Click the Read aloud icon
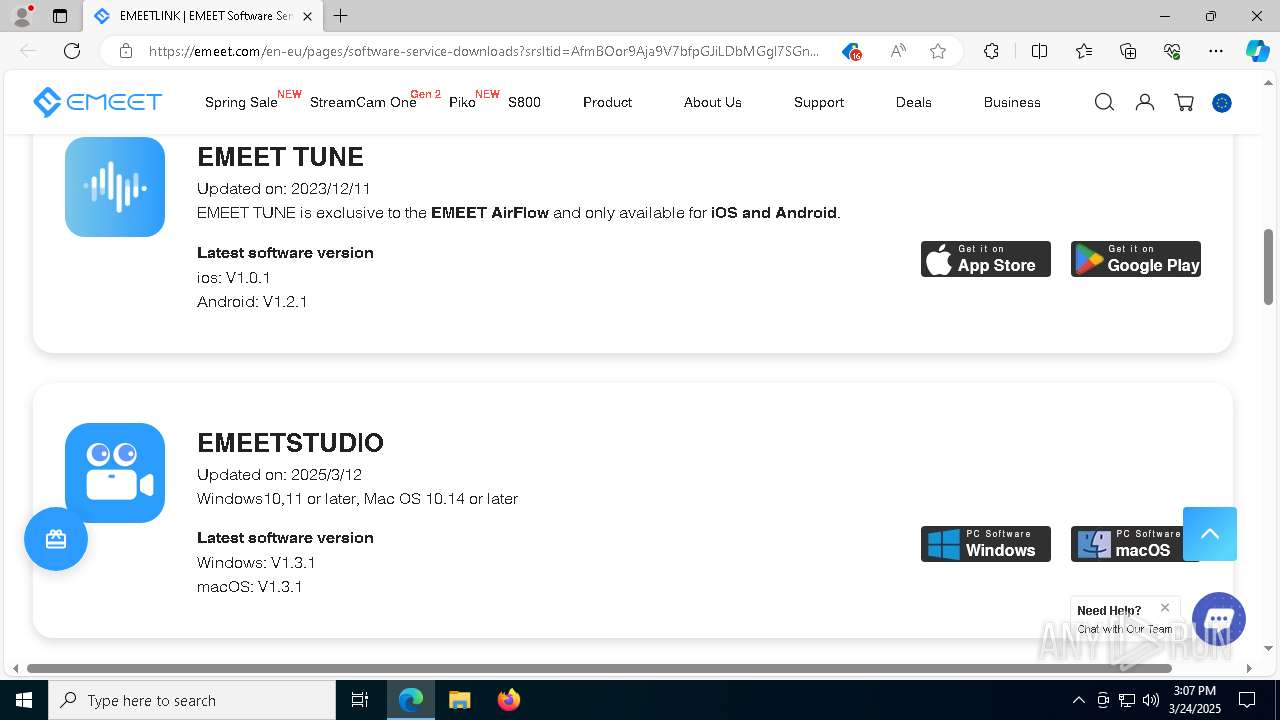Image resolution: width=1280 pixels, height=720 pixels. [898, 51]
